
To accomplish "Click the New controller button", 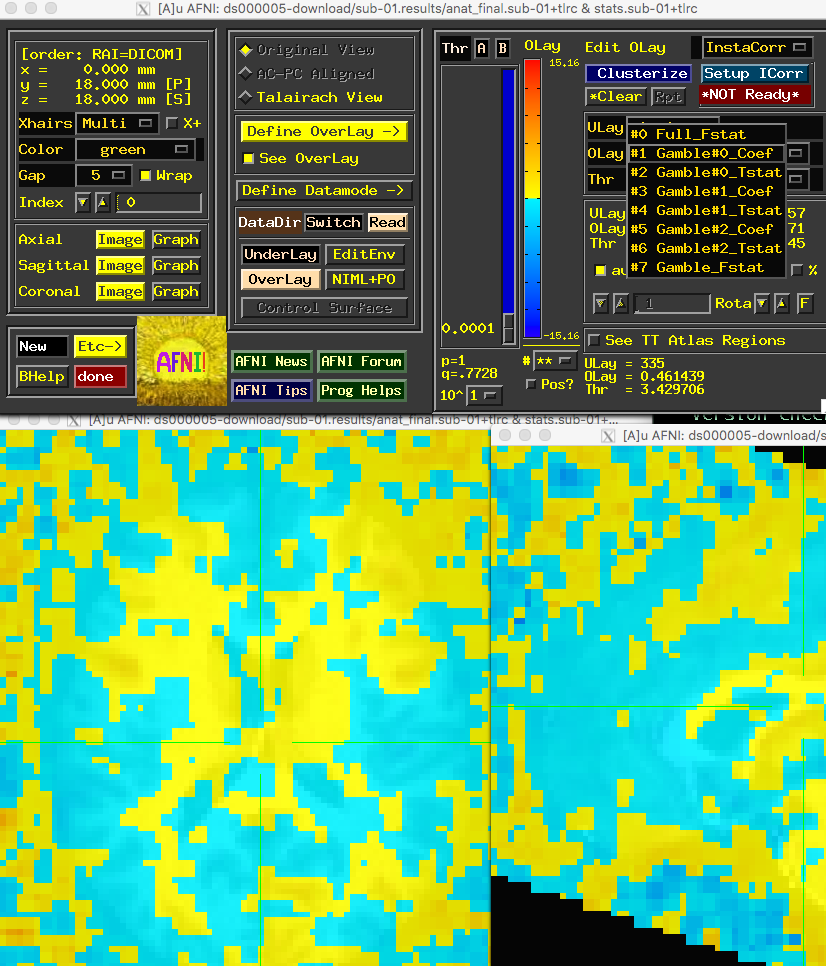I will click(x=42, y=346).
